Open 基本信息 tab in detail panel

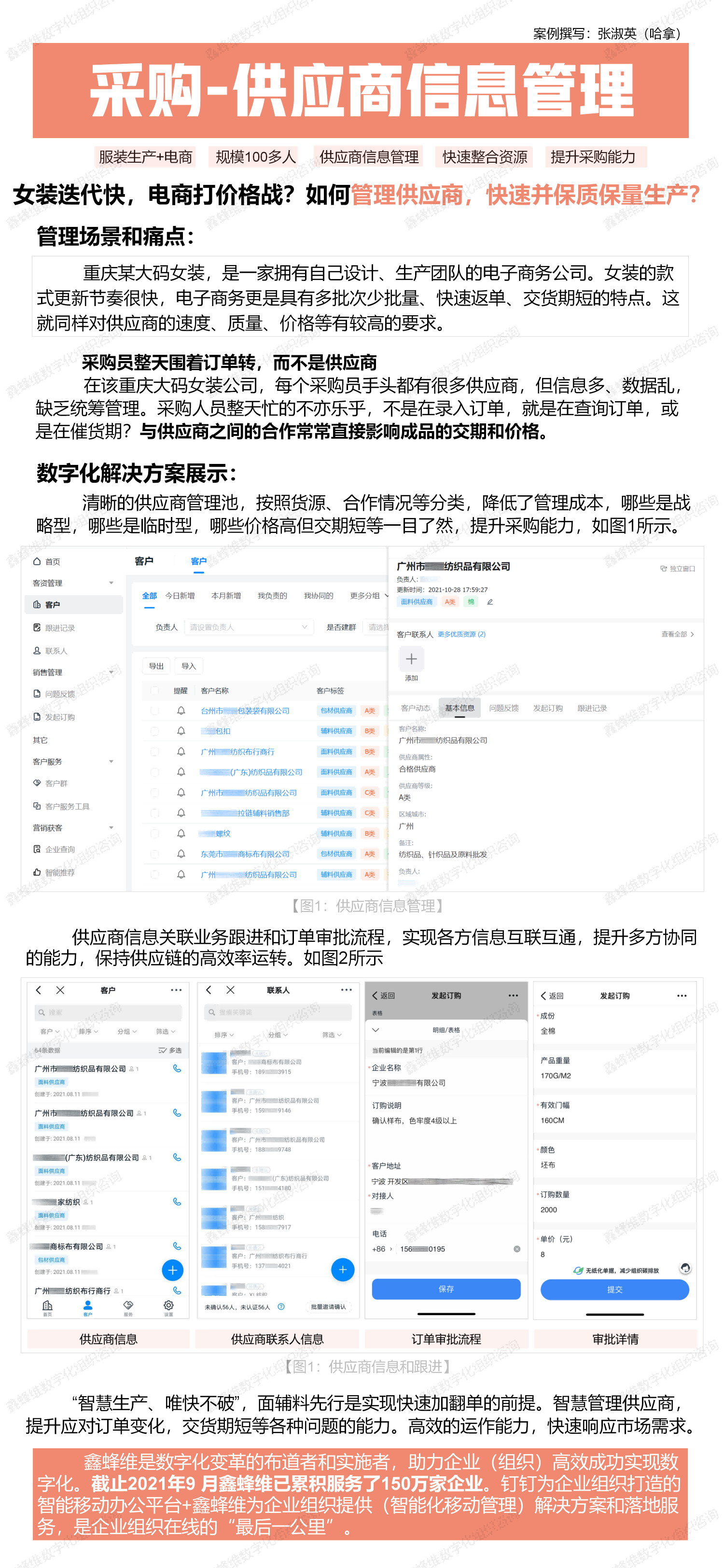[459, 708]
